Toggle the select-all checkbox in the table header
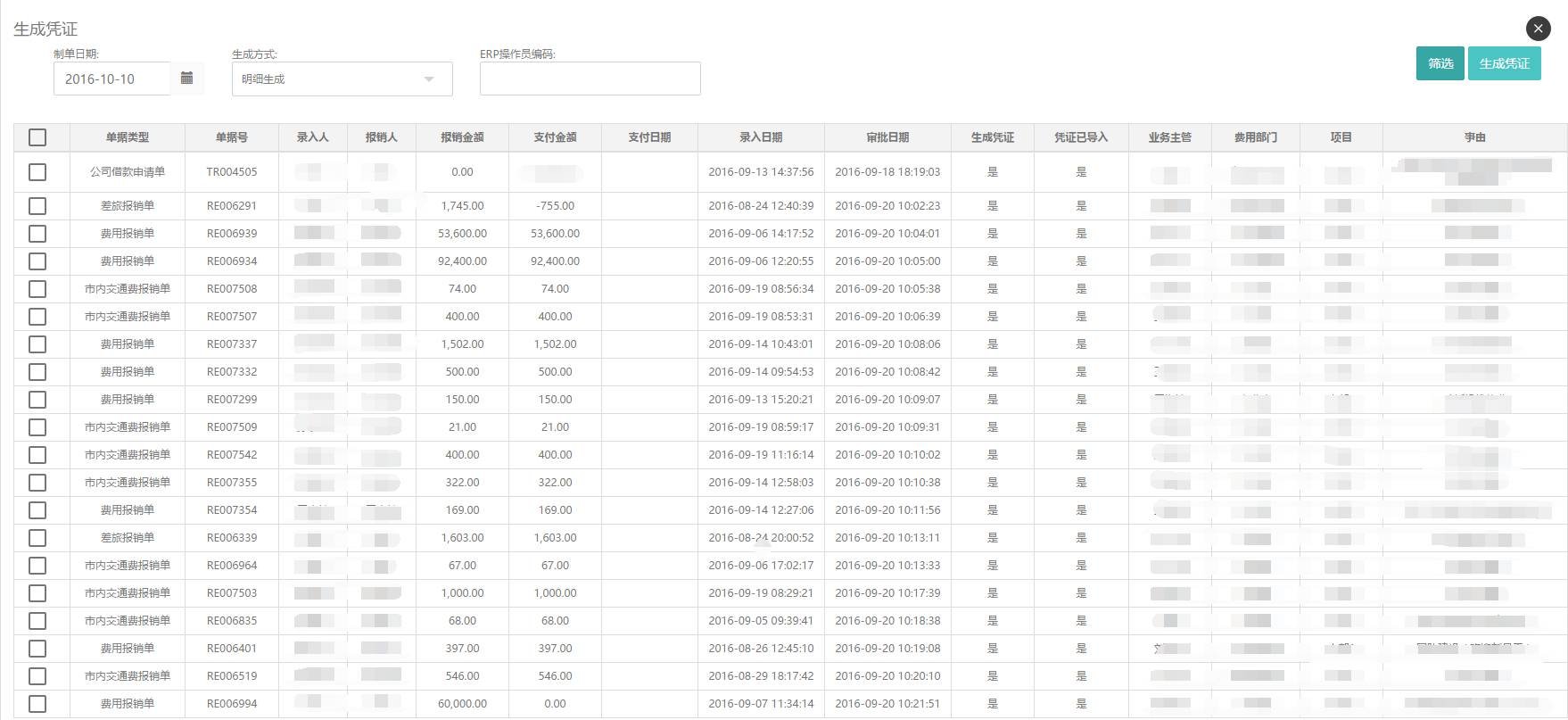 (37, 137)
